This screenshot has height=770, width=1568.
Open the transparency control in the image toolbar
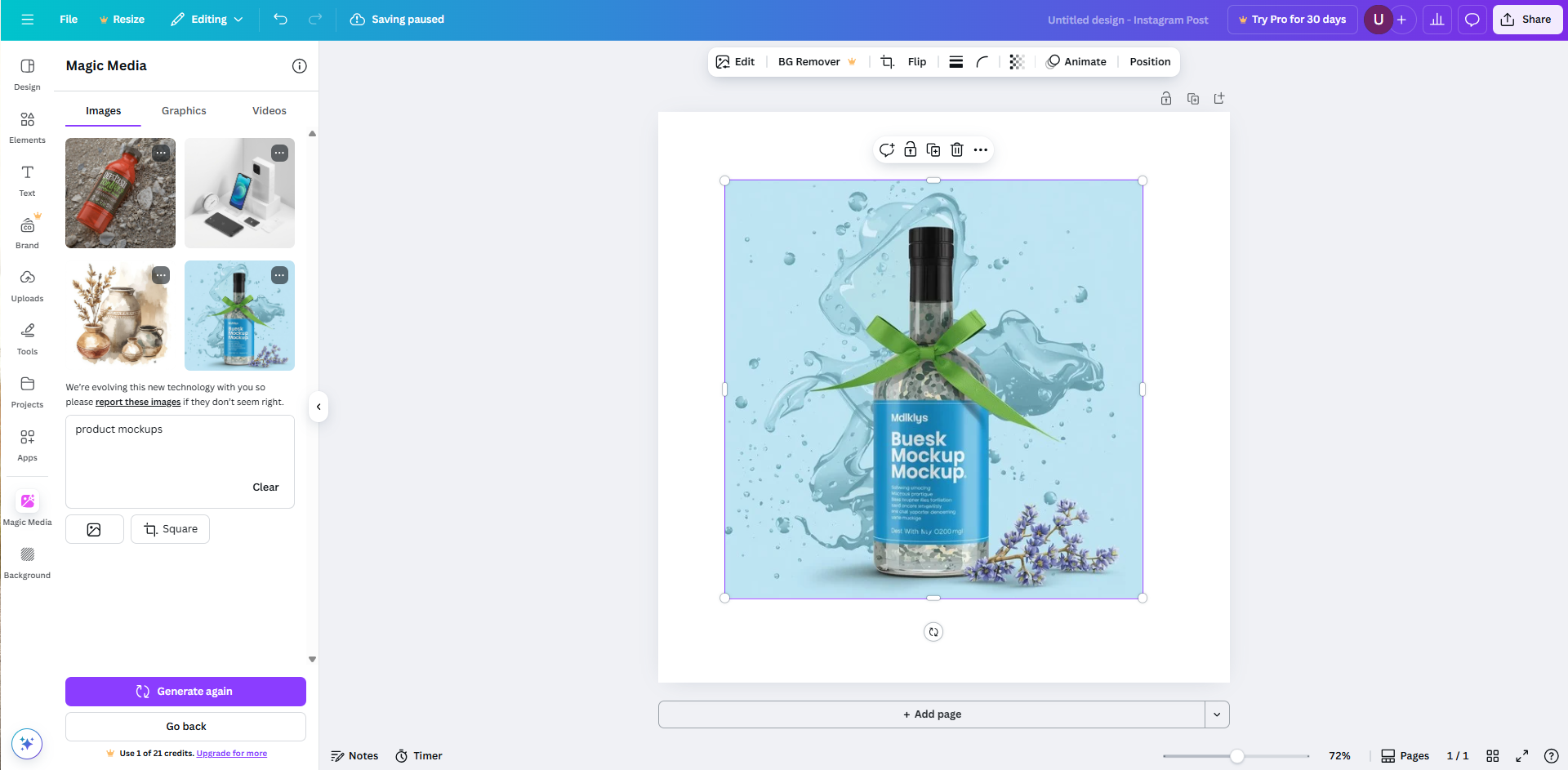1015,61
